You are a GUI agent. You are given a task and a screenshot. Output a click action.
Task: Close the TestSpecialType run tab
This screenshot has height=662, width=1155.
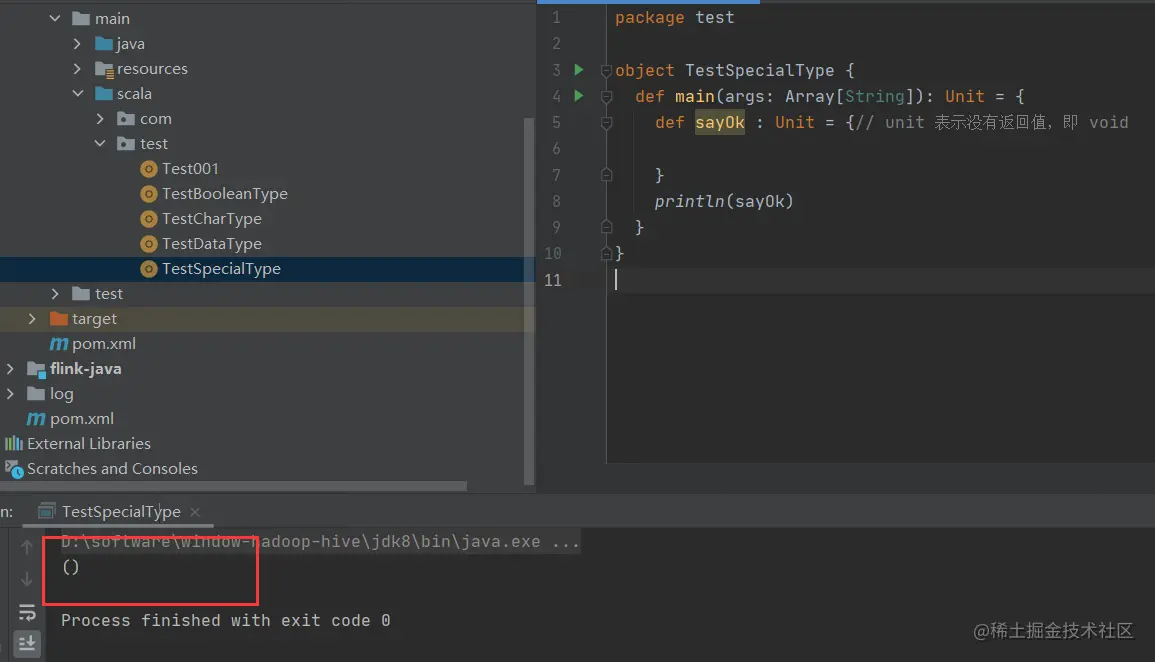coord(195,512)
